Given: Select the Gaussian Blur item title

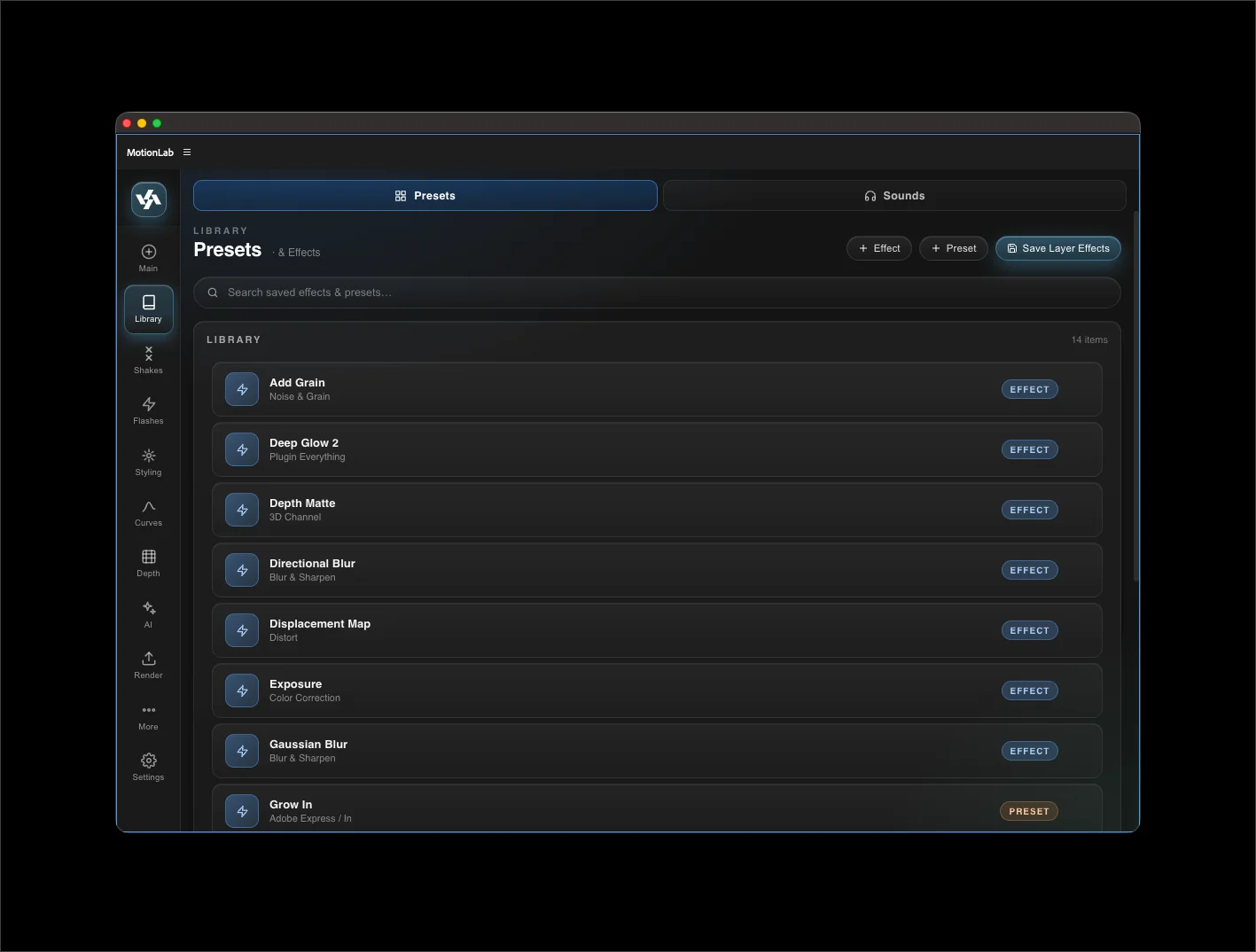Looking at the screenshot, I should [x=308, y=745].
